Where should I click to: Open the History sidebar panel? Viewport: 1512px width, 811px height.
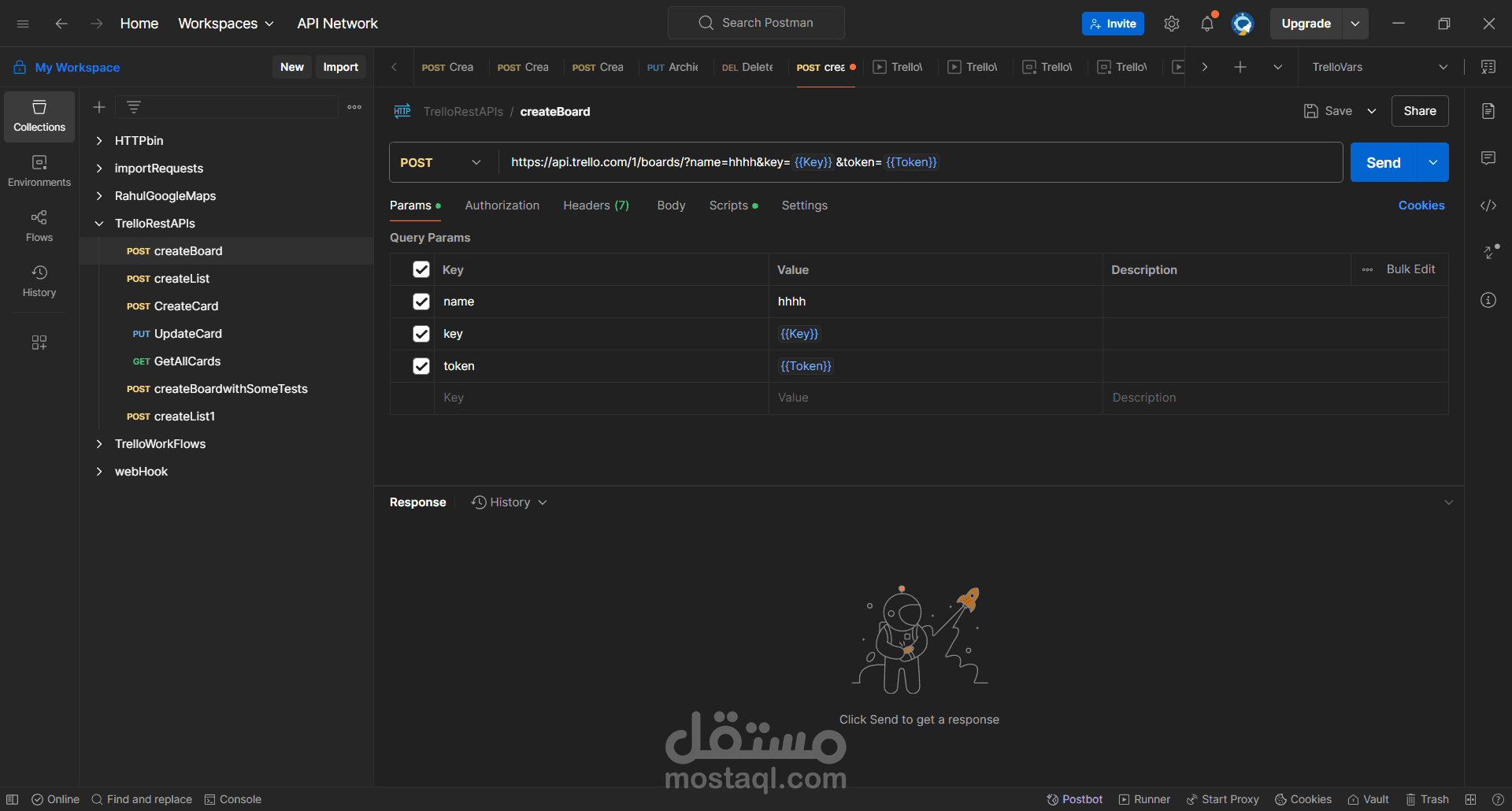[x=39, y=282]
